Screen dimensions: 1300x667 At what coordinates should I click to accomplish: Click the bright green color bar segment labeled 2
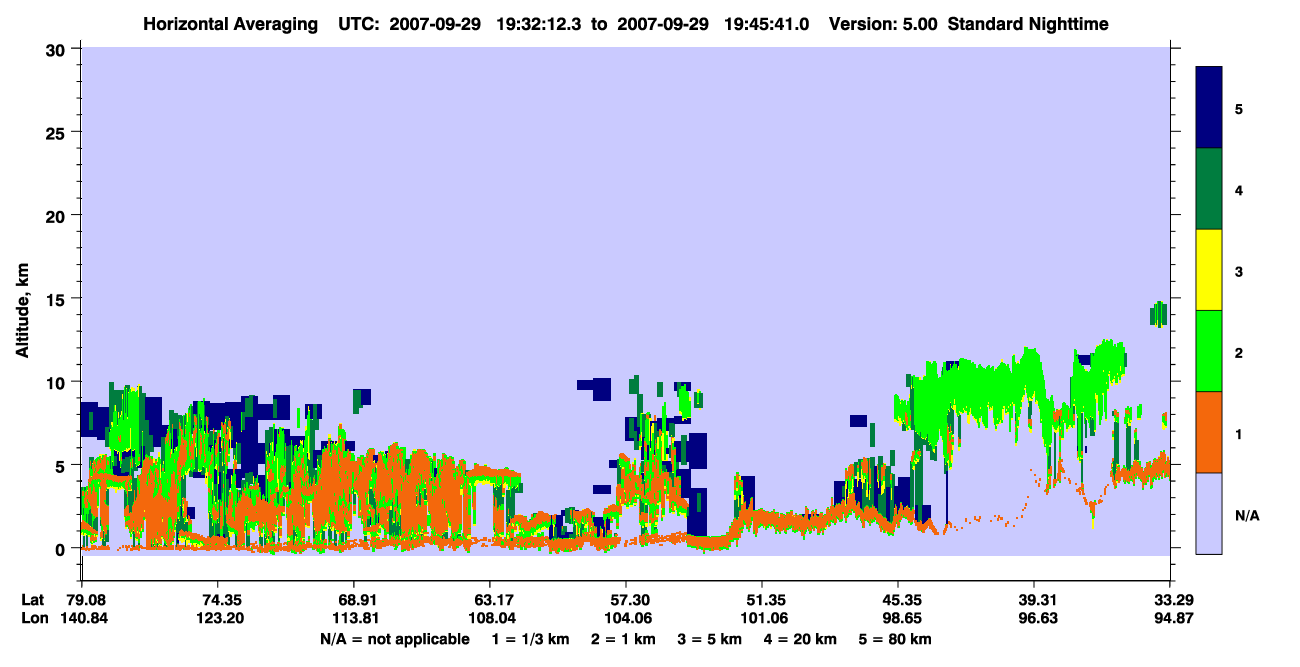pos(1209,351)
